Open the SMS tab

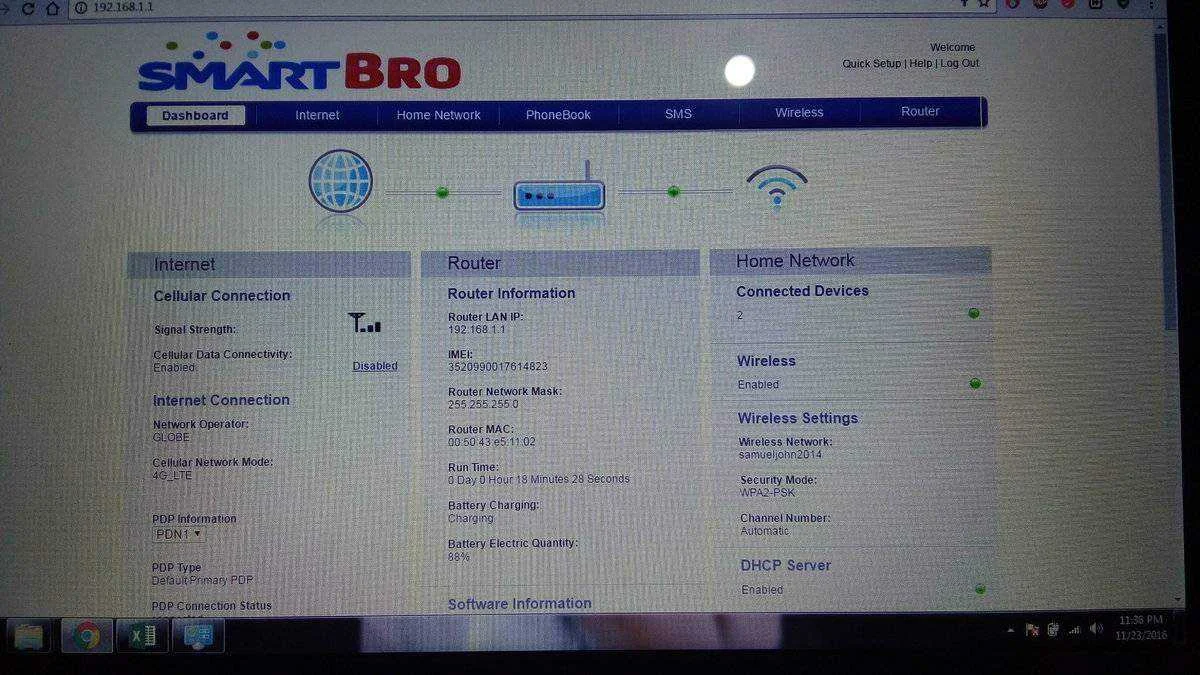(678, 114)
